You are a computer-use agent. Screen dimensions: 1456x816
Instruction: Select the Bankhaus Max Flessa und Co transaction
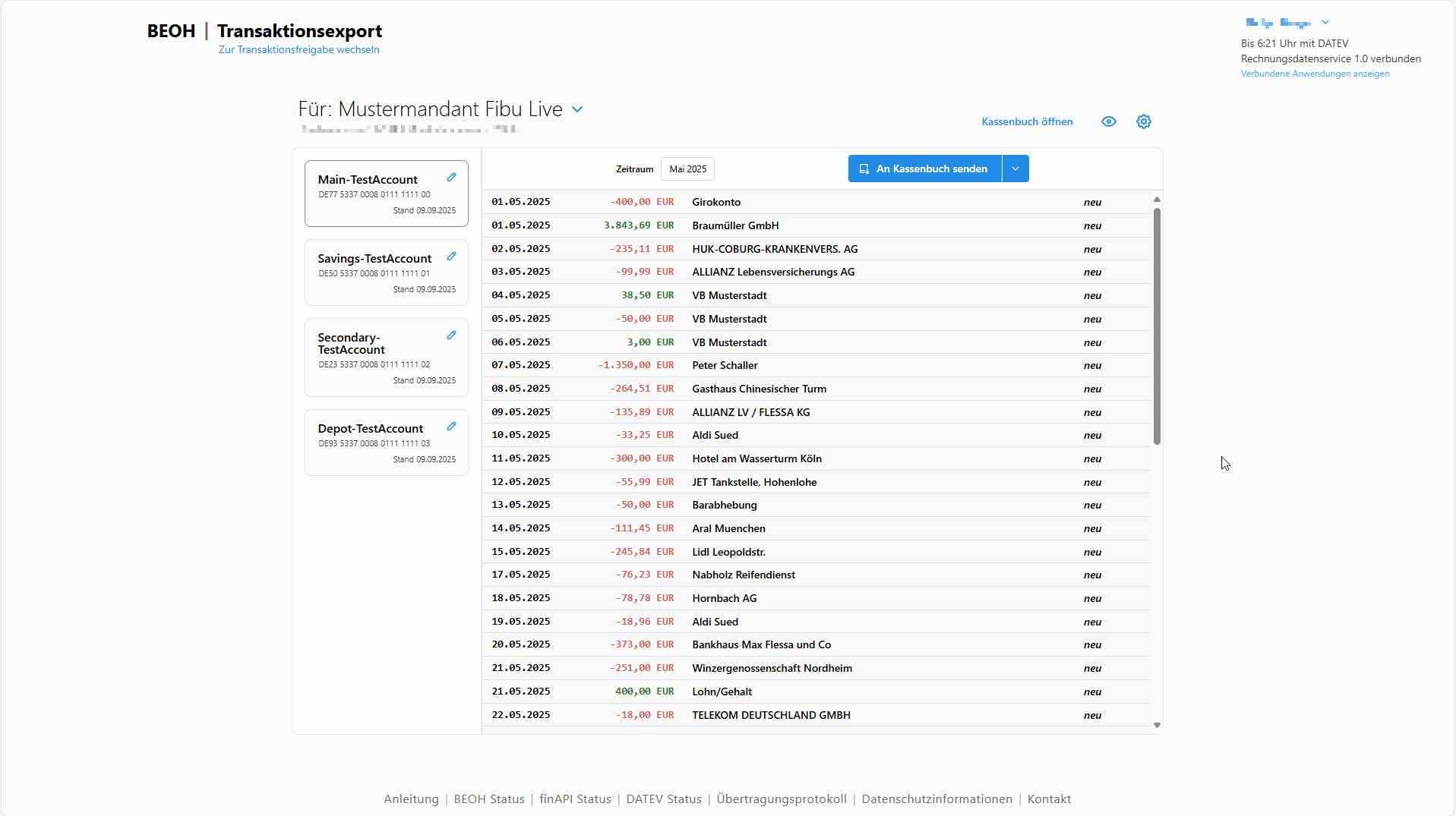pyautogui.click(x=816, y=644)
